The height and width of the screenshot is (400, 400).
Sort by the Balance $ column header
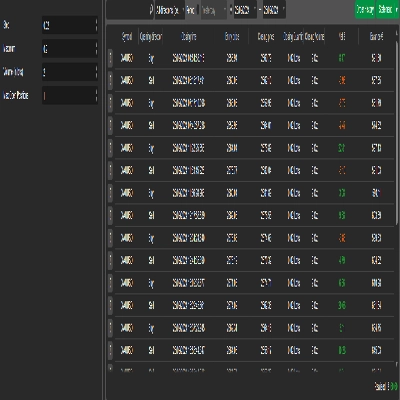coord(376,36)
